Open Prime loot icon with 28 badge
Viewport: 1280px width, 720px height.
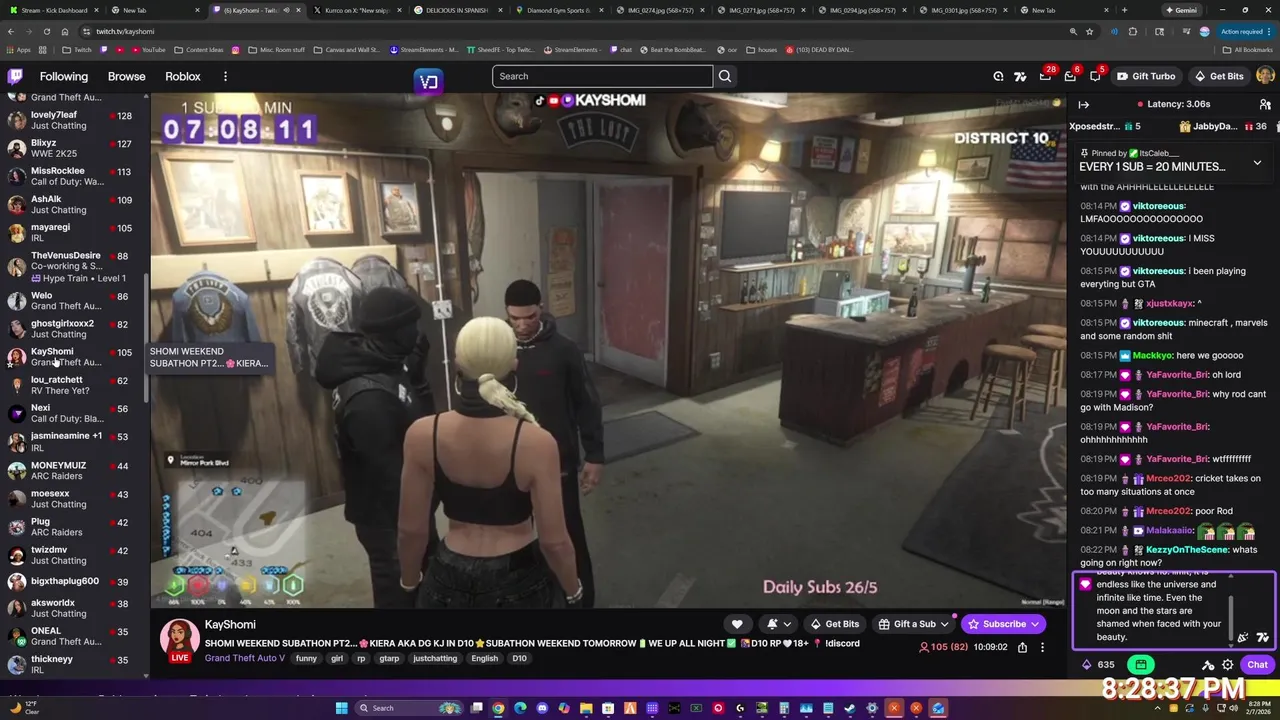(1045, 76)
